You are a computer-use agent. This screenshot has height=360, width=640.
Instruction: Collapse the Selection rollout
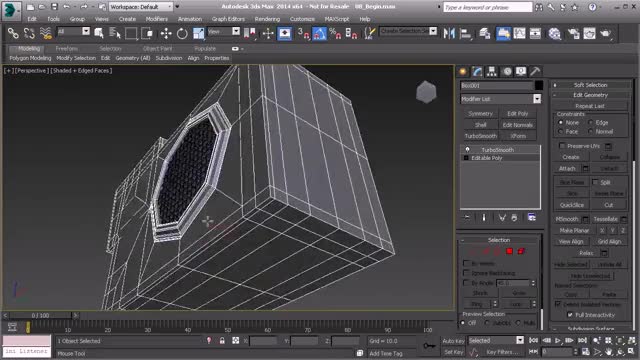coord(499,240)
